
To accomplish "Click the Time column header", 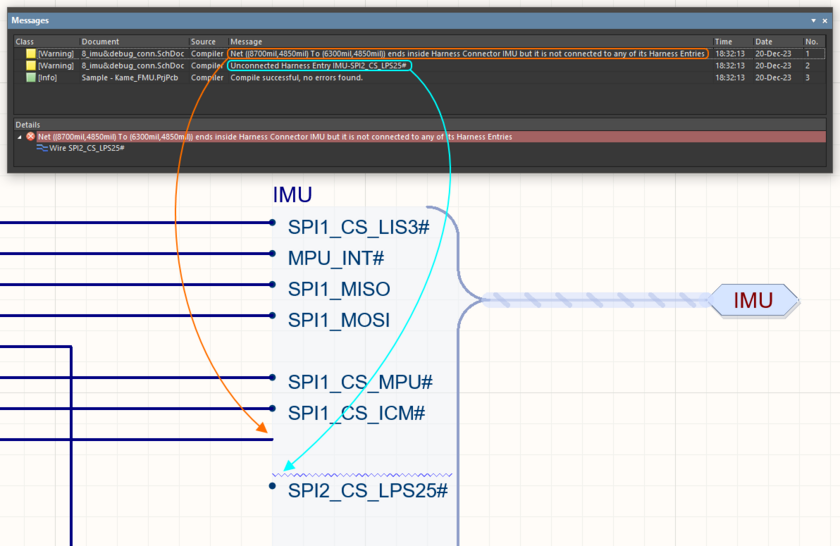I will 723,41.
